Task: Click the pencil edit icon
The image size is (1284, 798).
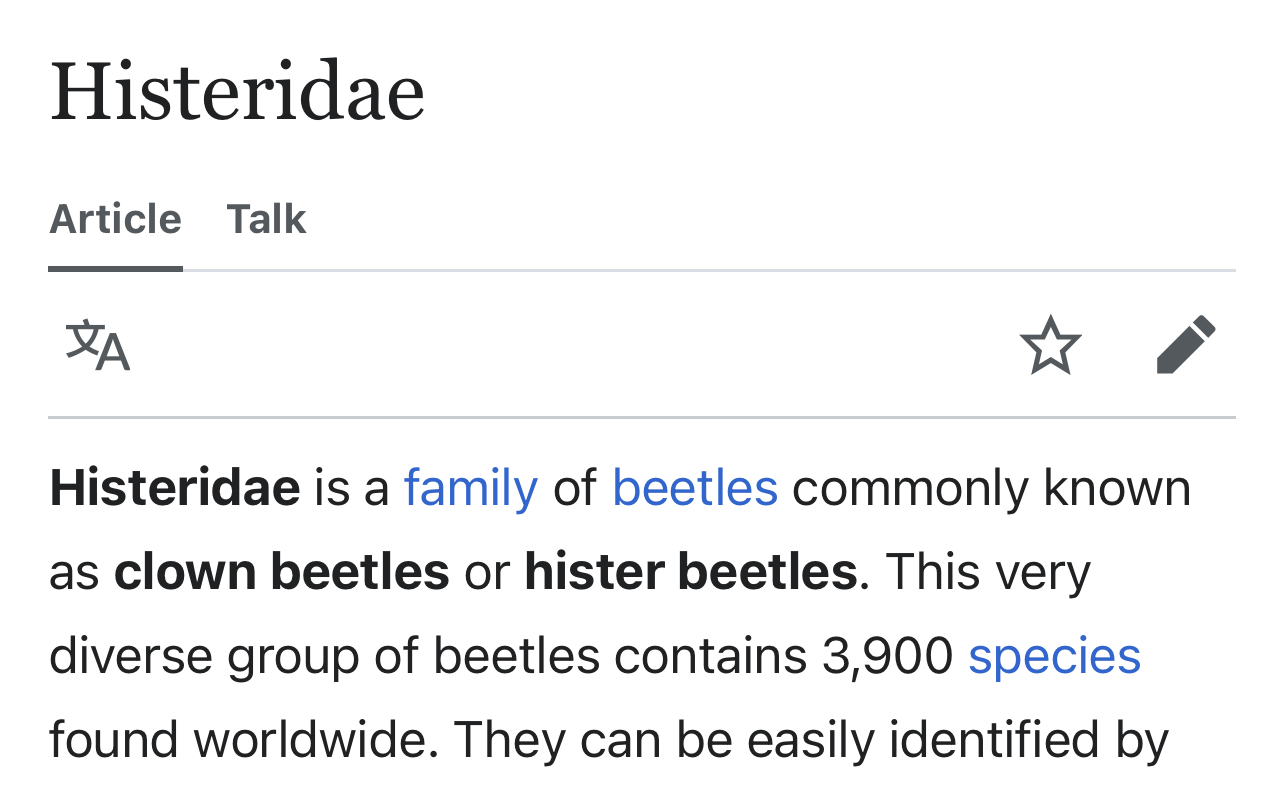Action: (1186, 345)
